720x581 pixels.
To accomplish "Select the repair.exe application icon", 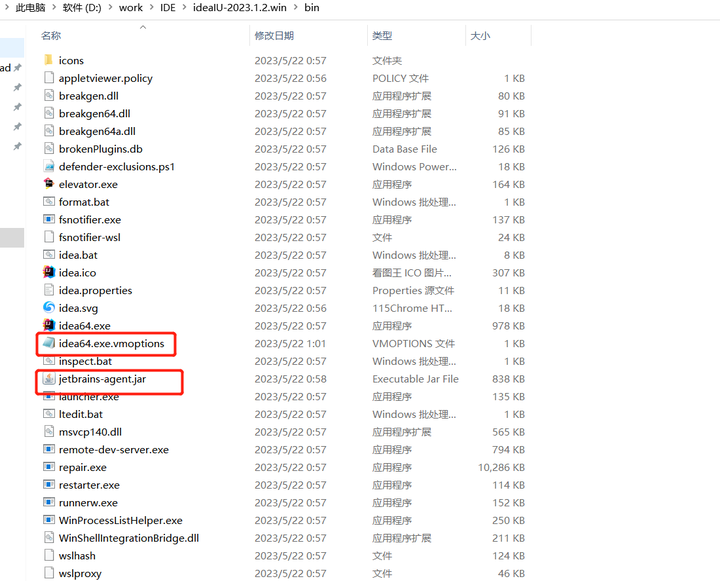I will pyautogui.click(x=49, y=467).
